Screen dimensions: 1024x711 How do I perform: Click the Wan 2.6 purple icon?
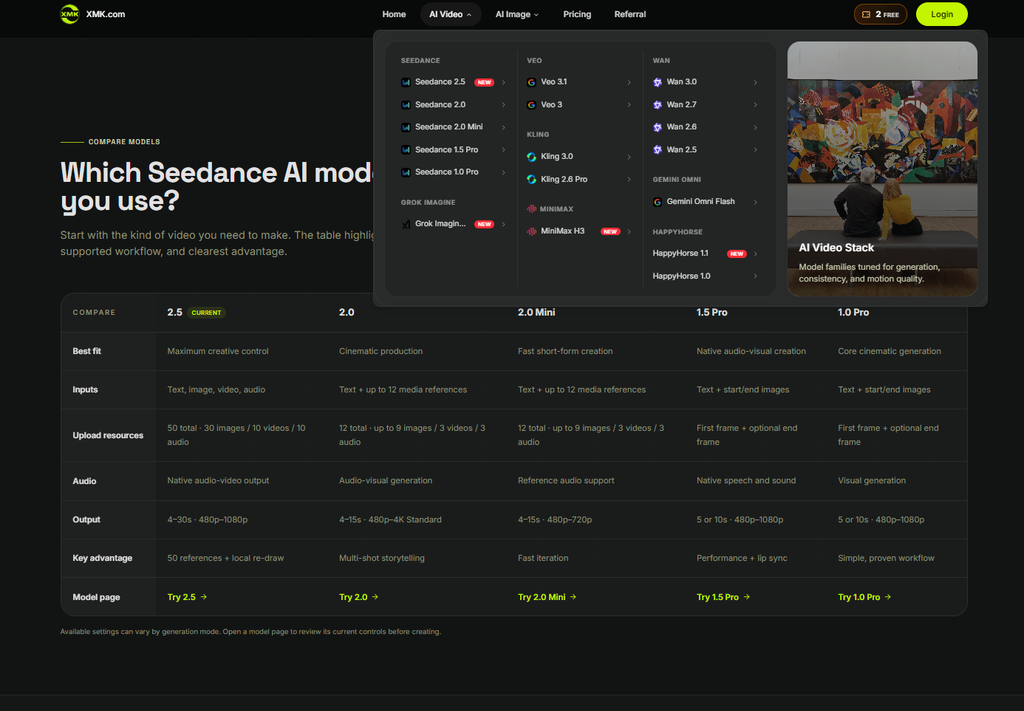[x=658, y=127]
